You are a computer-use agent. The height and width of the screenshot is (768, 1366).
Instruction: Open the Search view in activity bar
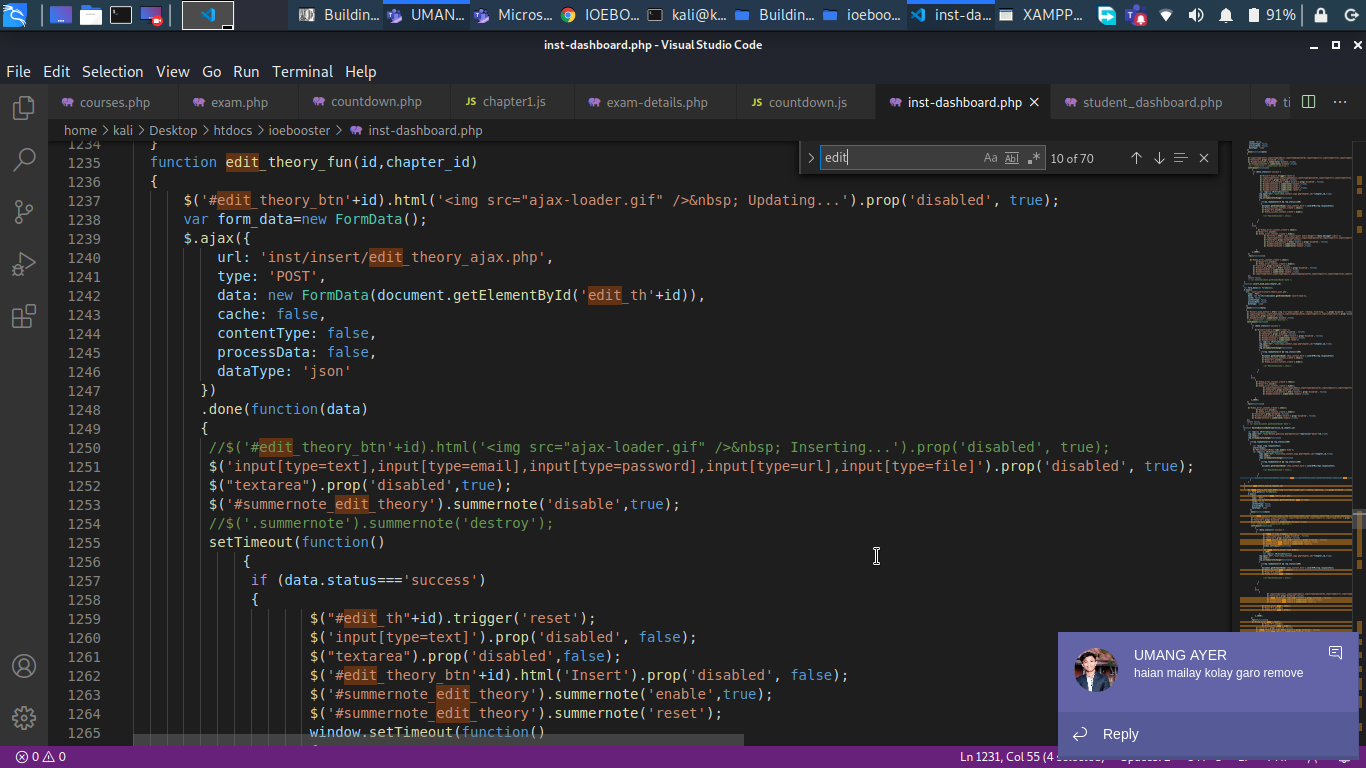24,160
